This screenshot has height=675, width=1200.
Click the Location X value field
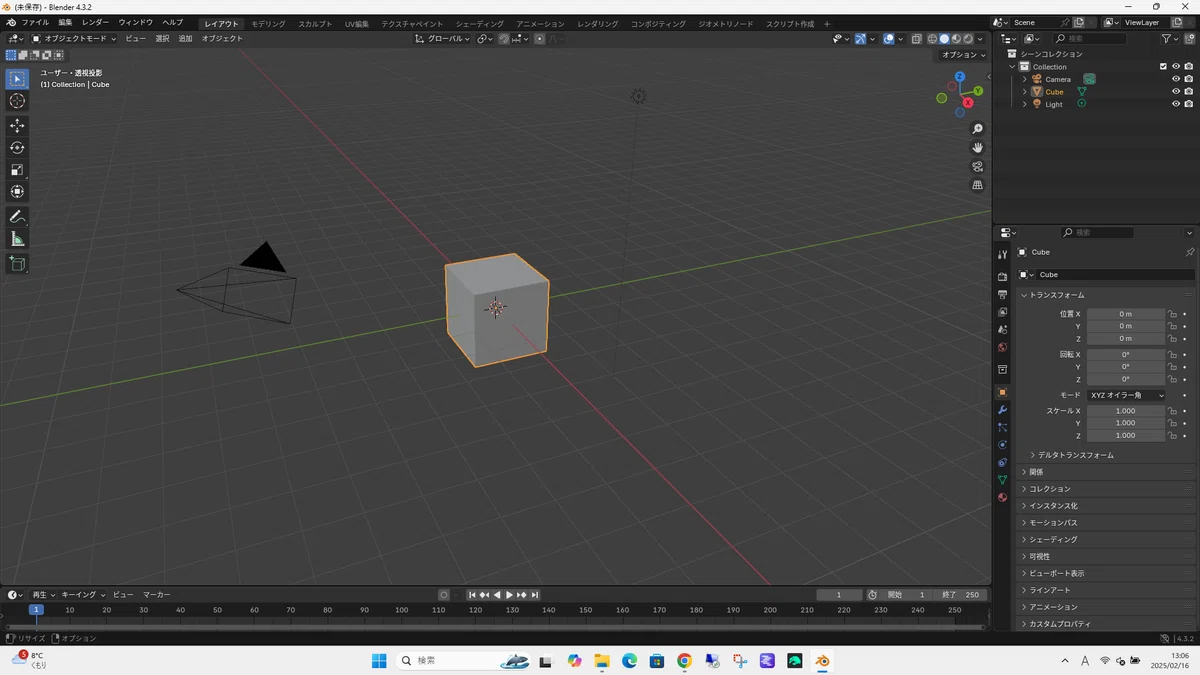coord(1126,314)
